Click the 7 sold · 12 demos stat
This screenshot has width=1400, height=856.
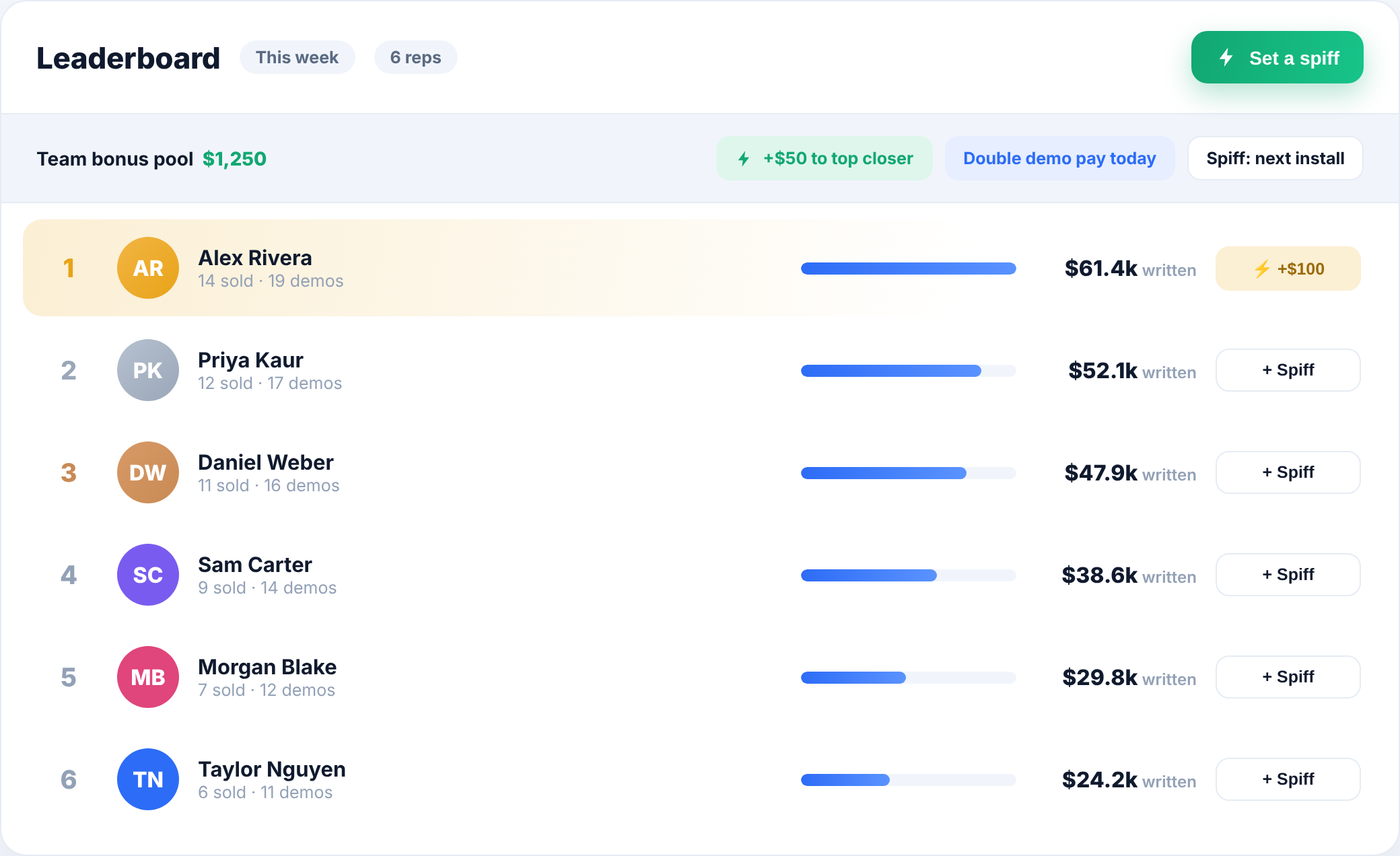coord(267,690)
